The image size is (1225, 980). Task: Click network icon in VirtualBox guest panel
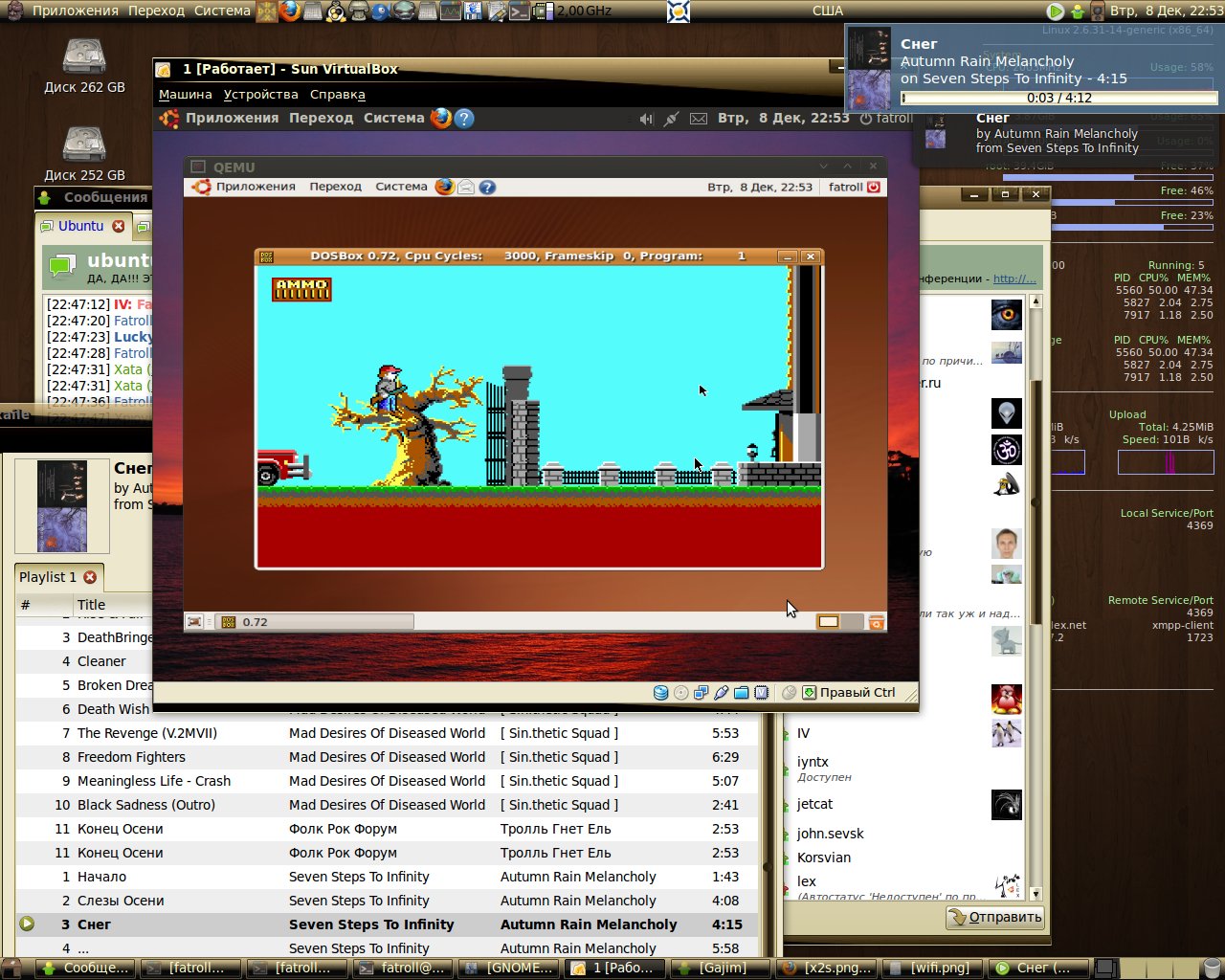pos(672,119)
